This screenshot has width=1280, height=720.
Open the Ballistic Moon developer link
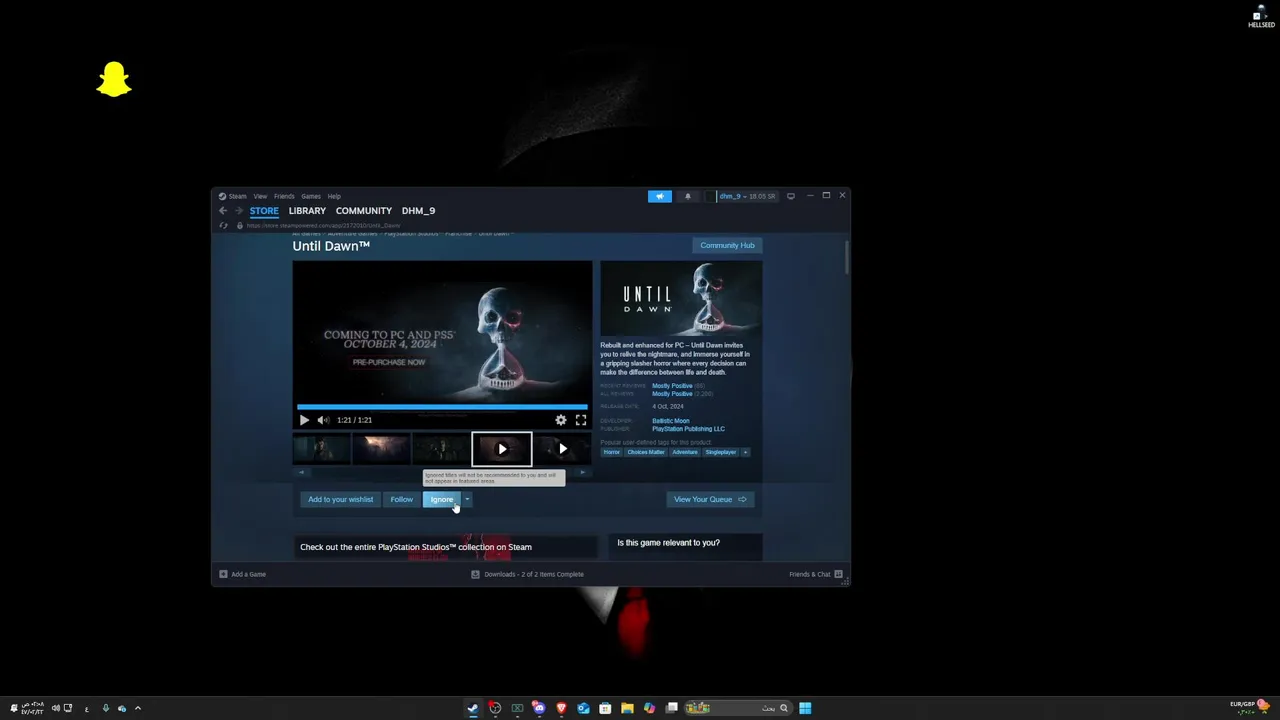(670, 421)
